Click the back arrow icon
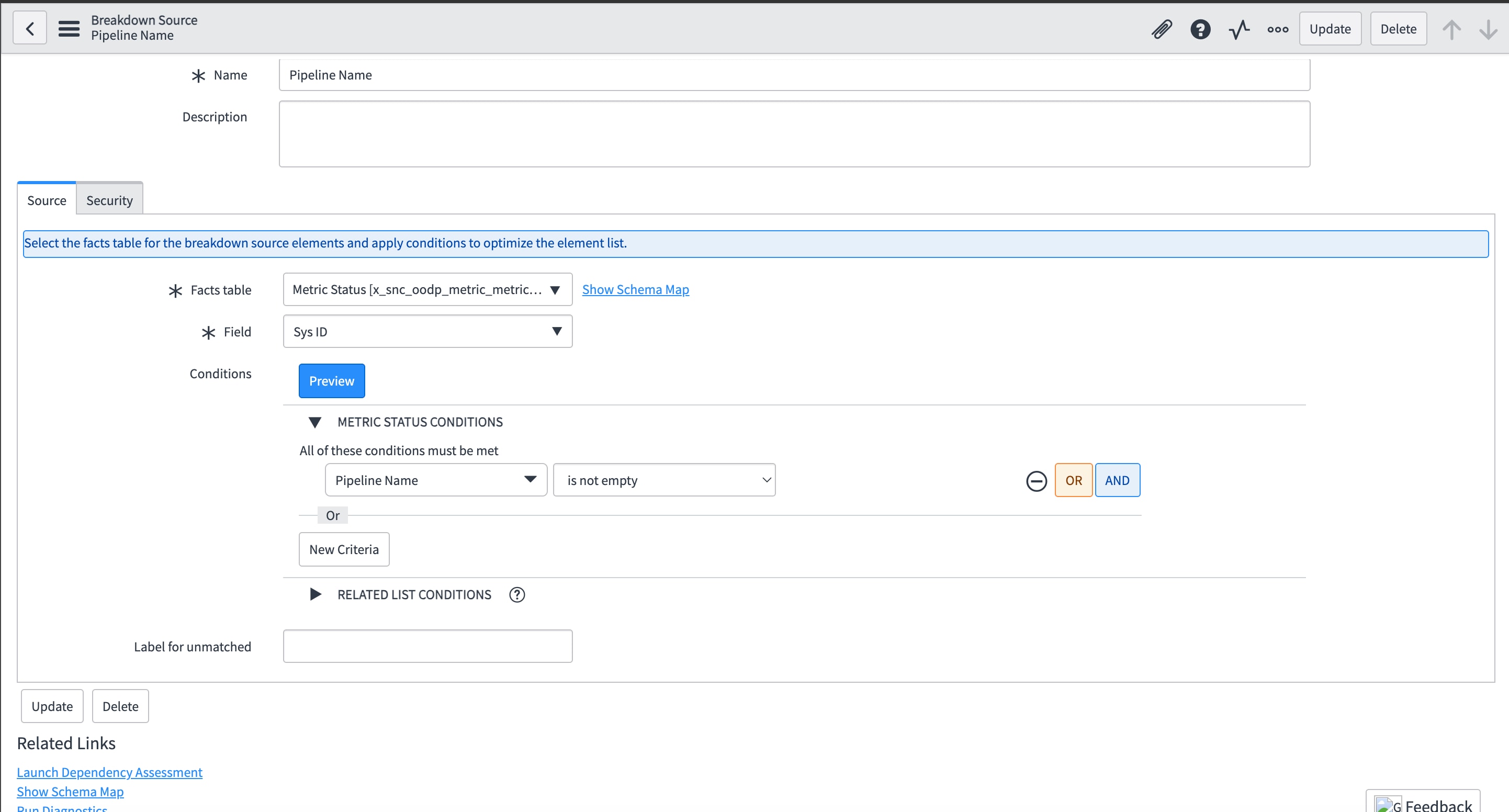The width and height of the screenshot is (1509, 812). [x=30, y=28]
